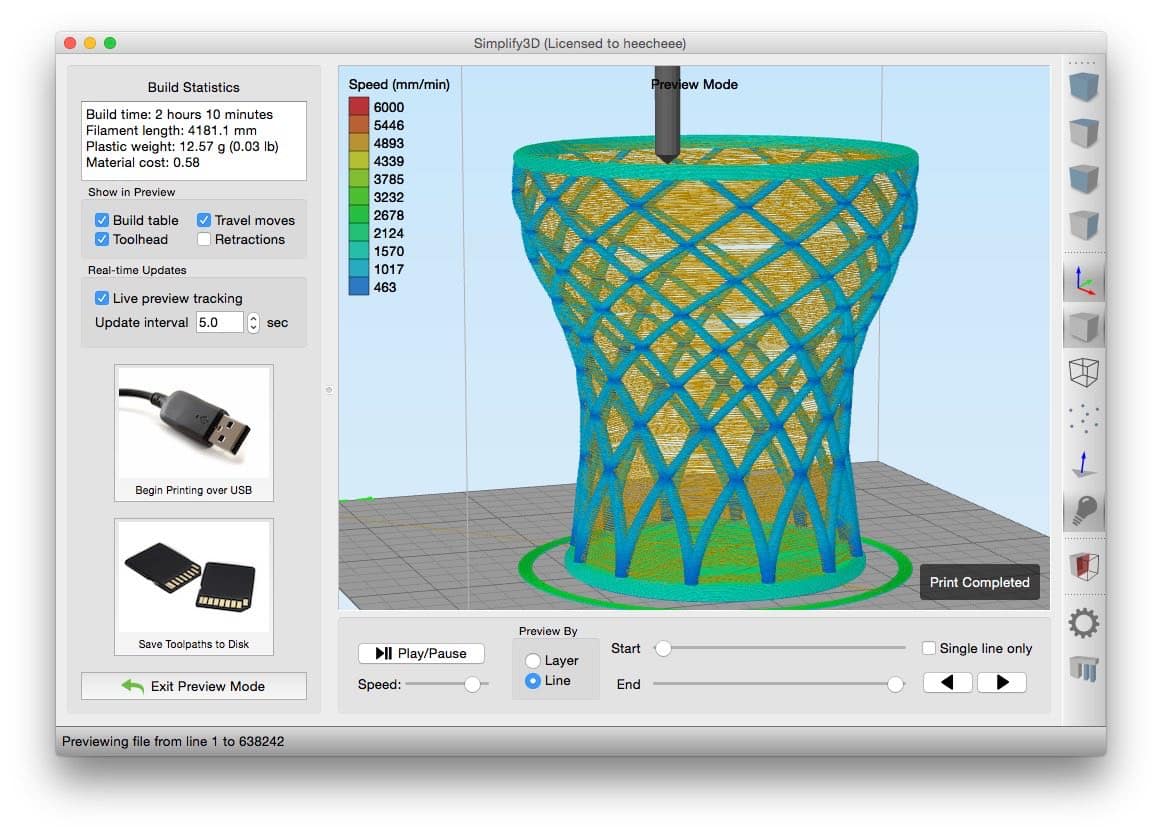Open the settings gear icon
This screenshot has width=1162, height=836.
[1084, 624]
